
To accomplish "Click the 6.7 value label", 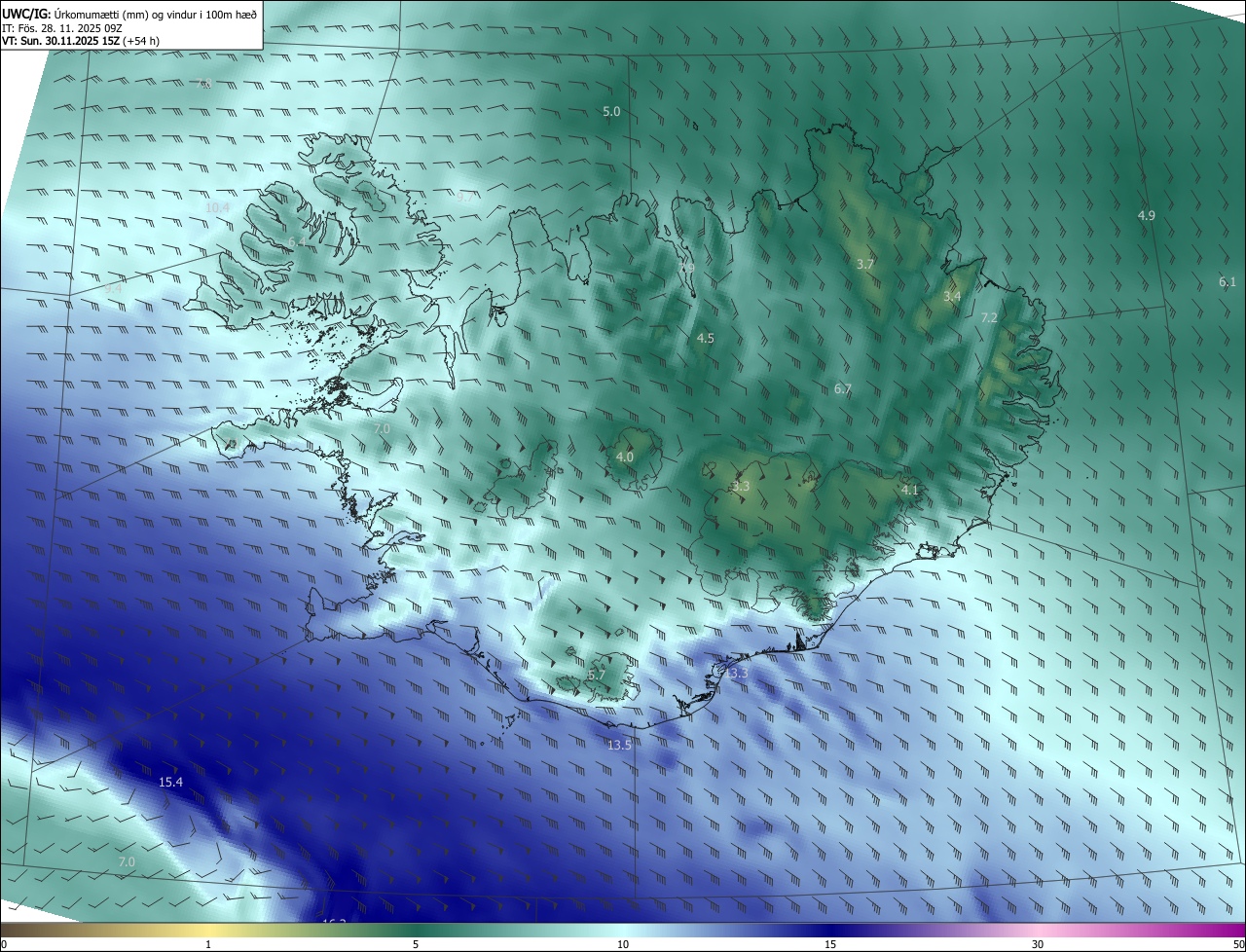I will pos(843,388).
